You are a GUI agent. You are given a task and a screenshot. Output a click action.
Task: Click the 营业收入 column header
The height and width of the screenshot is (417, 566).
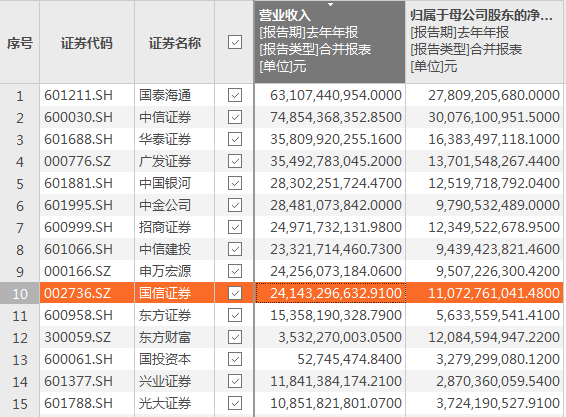[x=330, y=42]
